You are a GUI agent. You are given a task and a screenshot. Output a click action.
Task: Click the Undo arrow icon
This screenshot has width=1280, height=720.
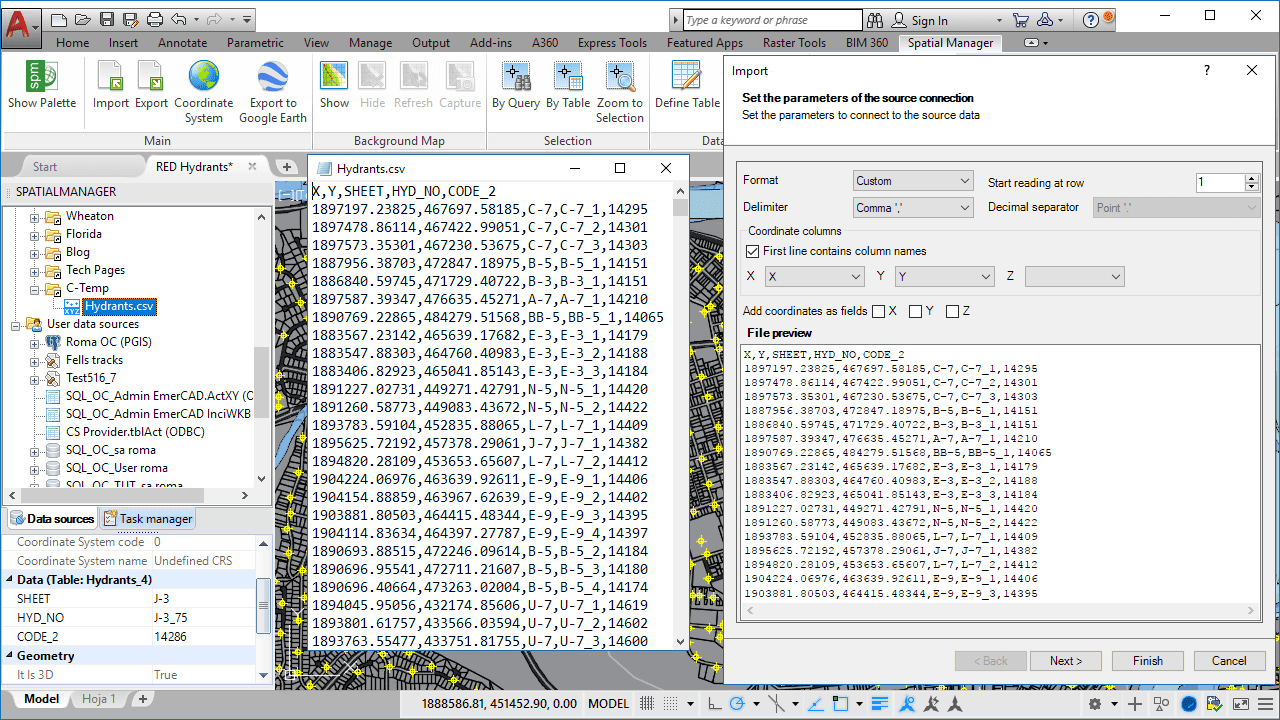tap(179, 19)
